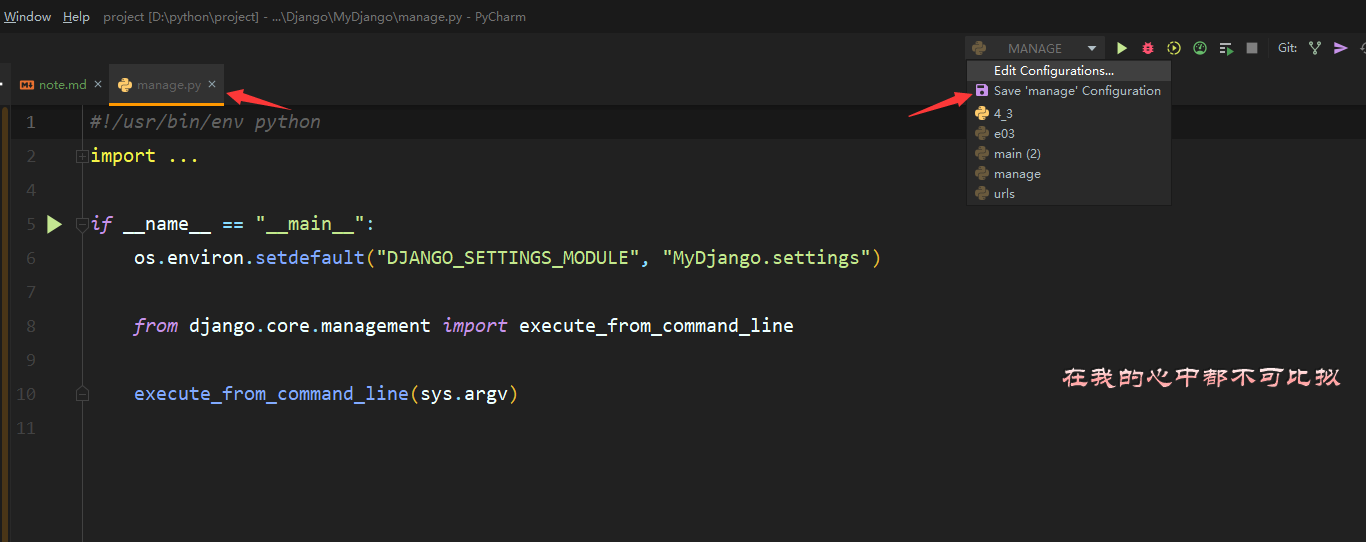The image size is (1366, 542).
Task: Click line number 8 in the gutter
Action: (30, 326)
